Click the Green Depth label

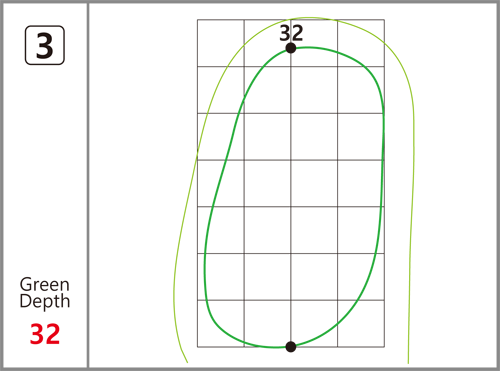tap(45, 293)
